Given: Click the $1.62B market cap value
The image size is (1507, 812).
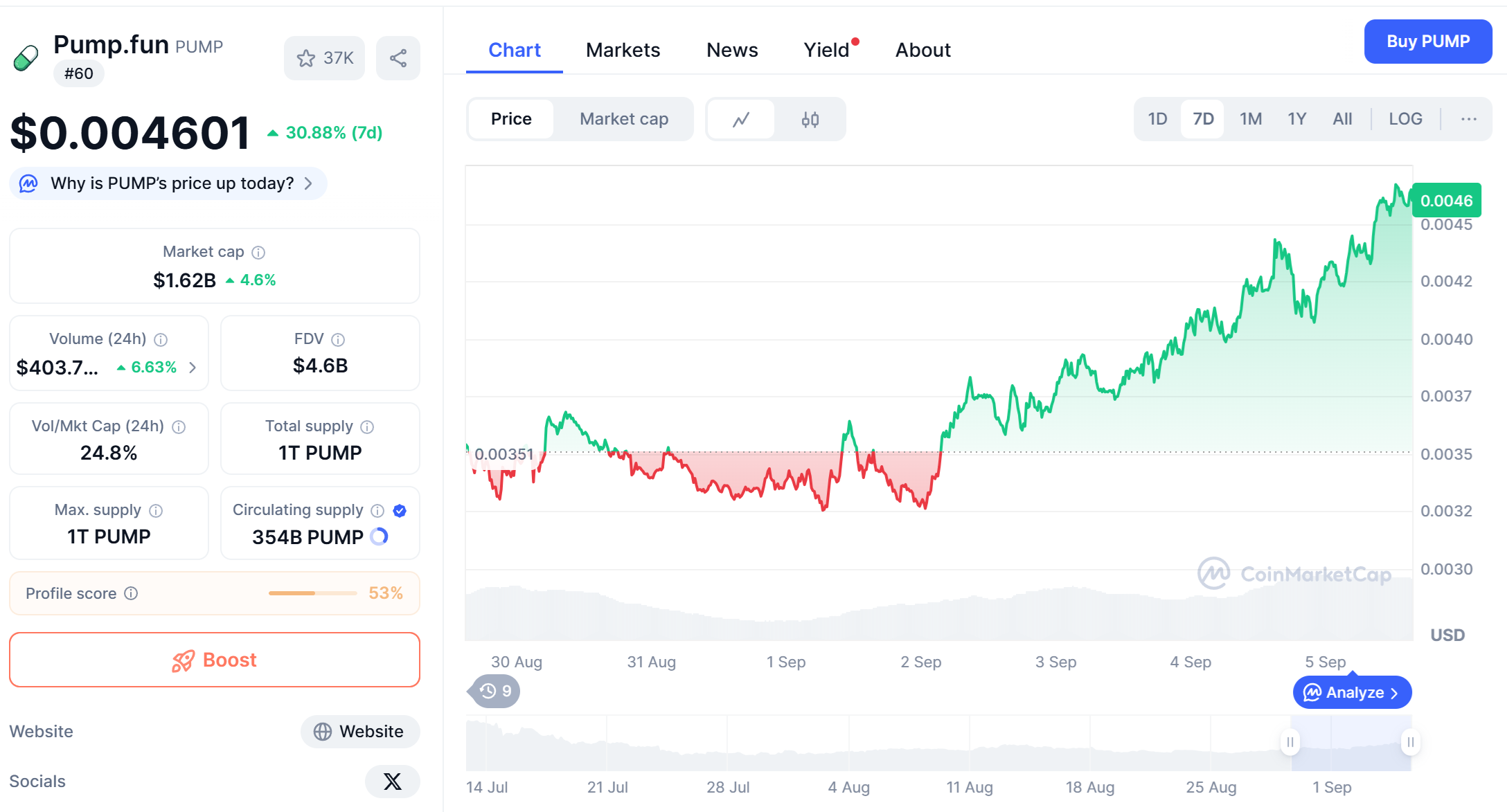Looking at the screenshot, I should [184, 280].
